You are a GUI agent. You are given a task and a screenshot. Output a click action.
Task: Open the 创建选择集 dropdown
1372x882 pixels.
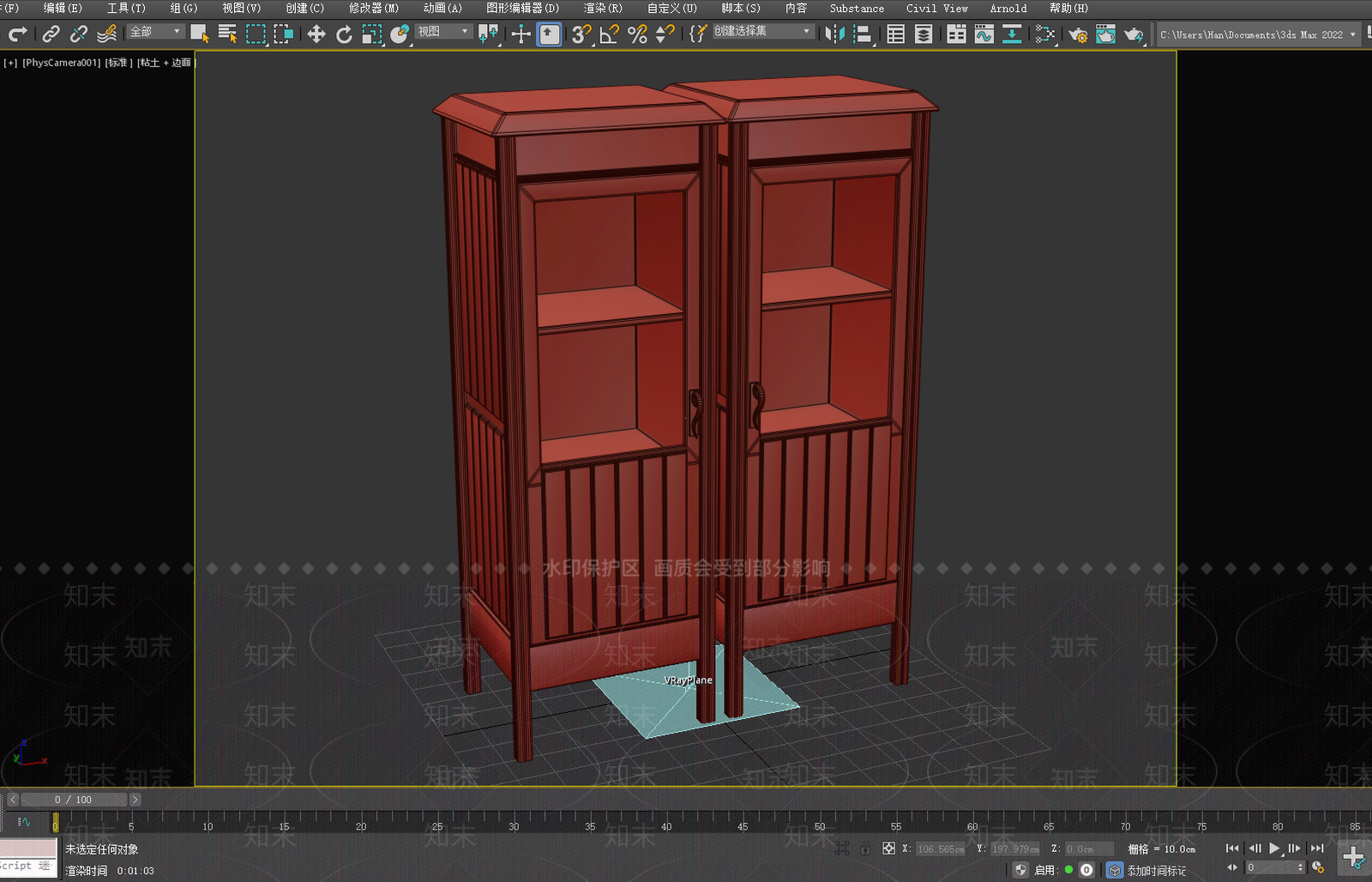(x=762, y=32)
